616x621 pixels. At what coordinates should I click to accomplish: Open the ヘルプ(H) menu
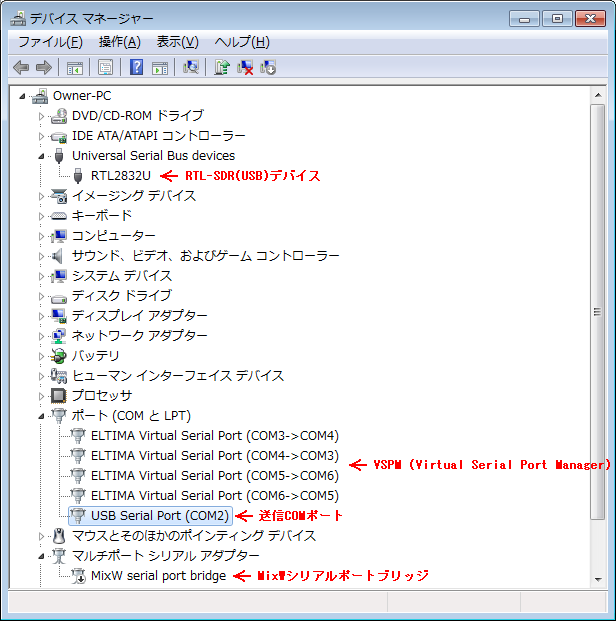242,42
